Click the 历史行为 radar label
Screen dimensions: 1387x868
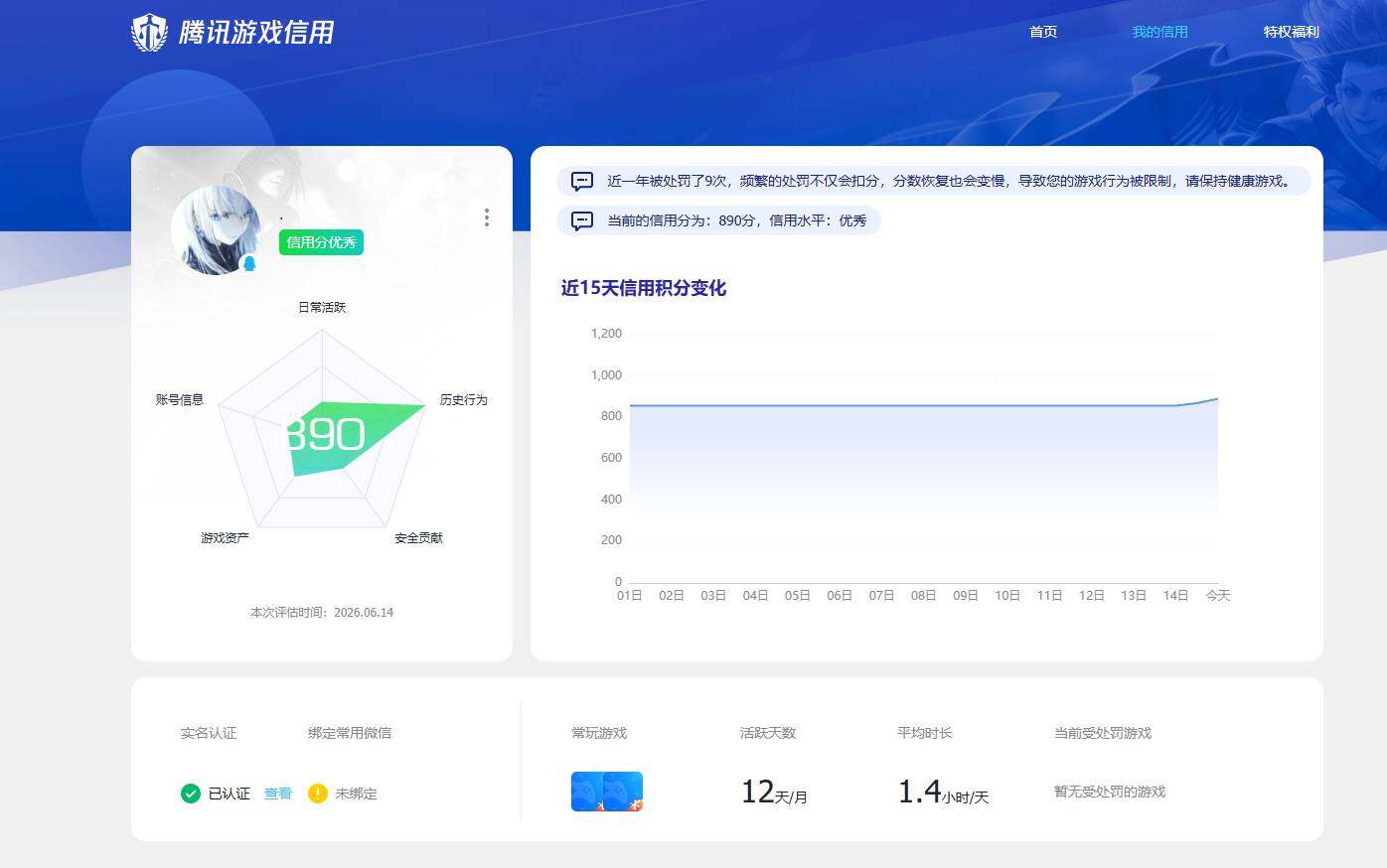coord(464,399)
